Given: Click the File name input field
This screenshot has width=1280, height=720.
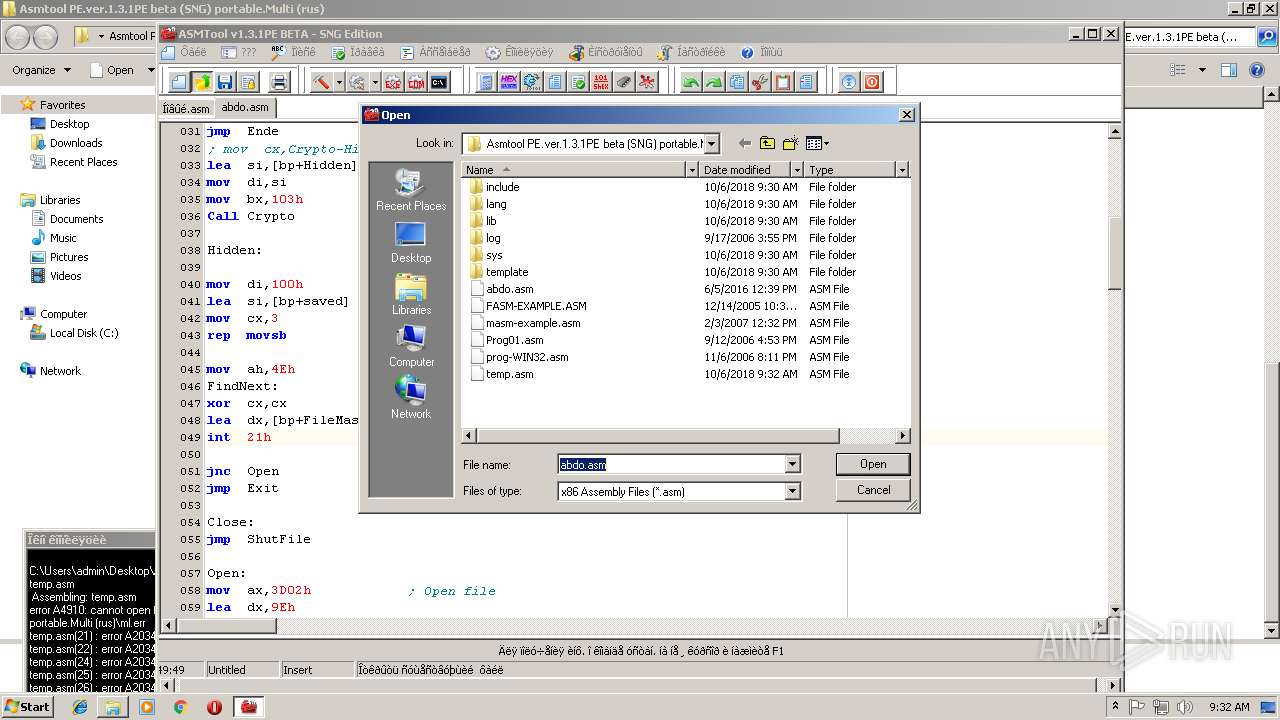Looking at the screenshot, I should pos(671,464).
